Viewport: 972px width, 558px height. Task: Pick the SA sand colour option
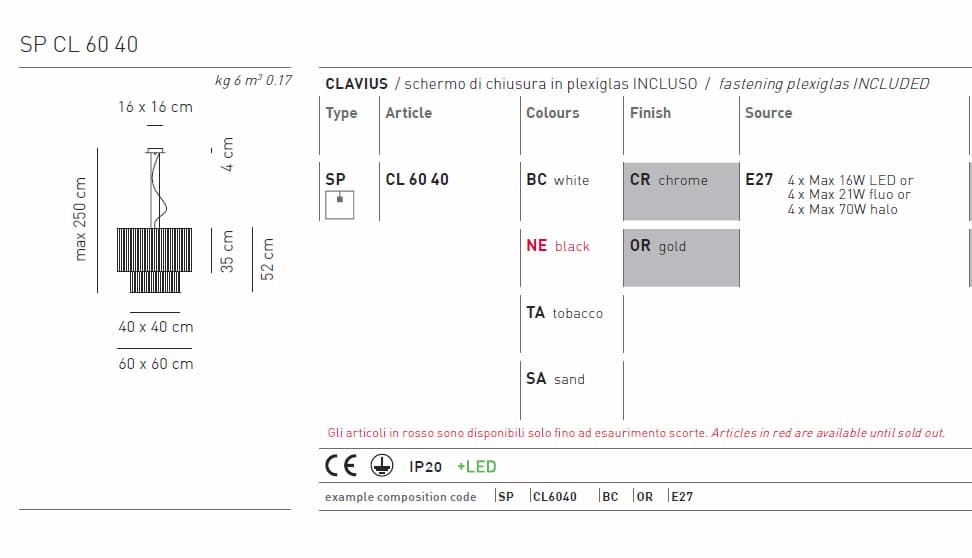coord(555,379)
